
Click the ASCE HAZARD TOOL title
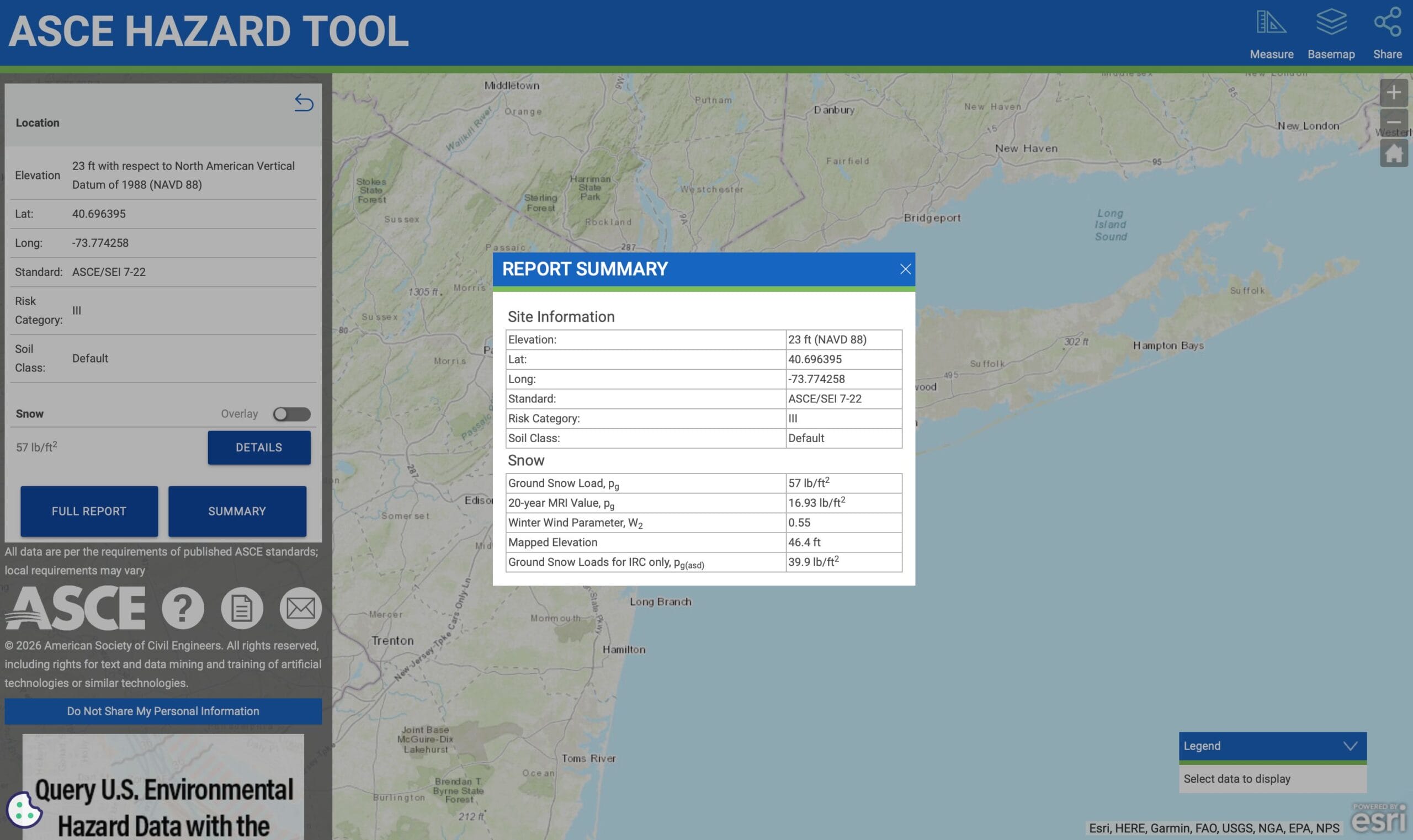tap(208, 31)
